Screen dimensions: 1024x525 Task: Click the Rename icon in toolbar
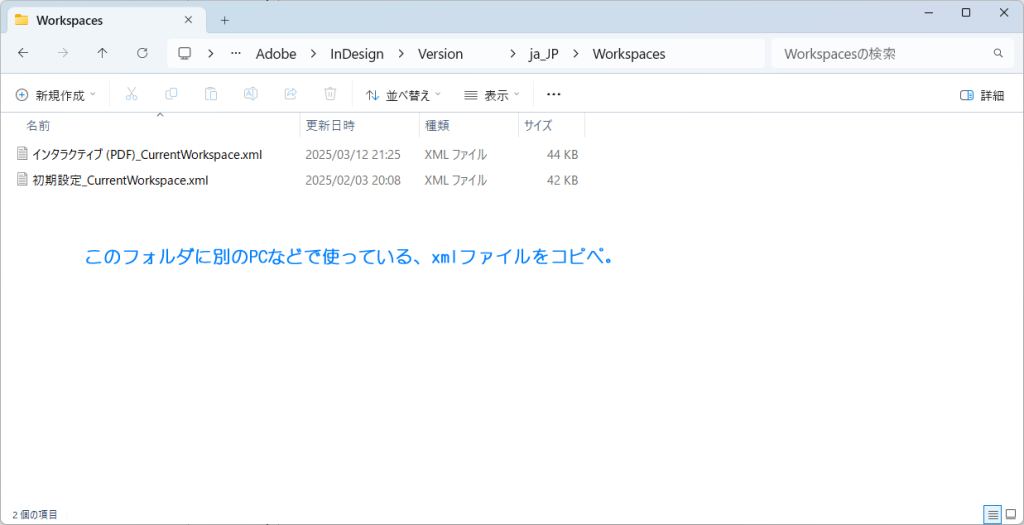click(251, 94)
